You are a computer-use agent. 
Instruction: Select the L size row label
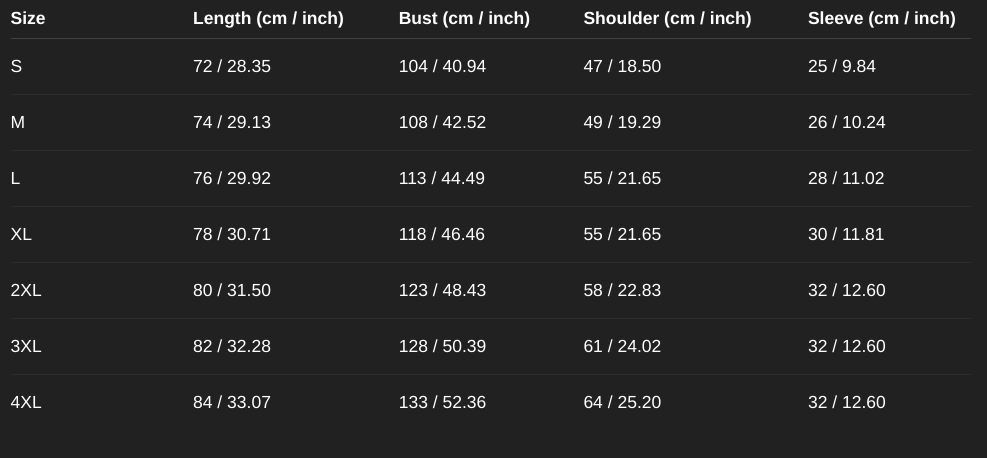[15, 178]
